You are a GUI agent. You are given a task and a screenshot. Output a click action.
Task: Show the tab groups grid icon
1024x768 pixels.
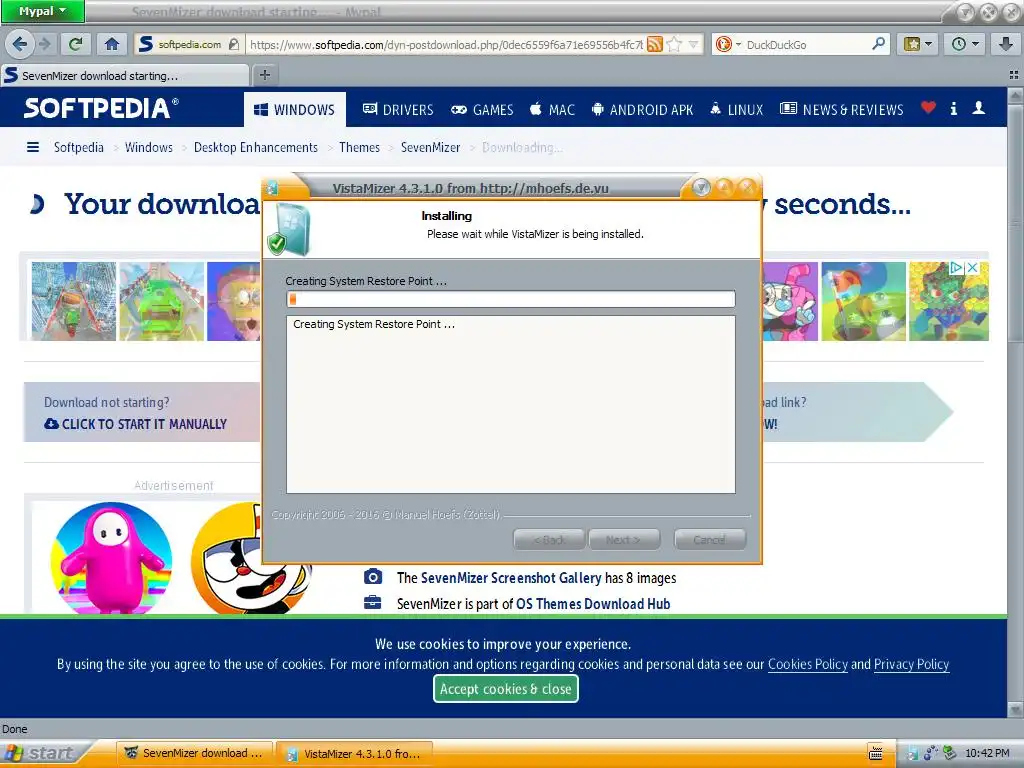1014,75
